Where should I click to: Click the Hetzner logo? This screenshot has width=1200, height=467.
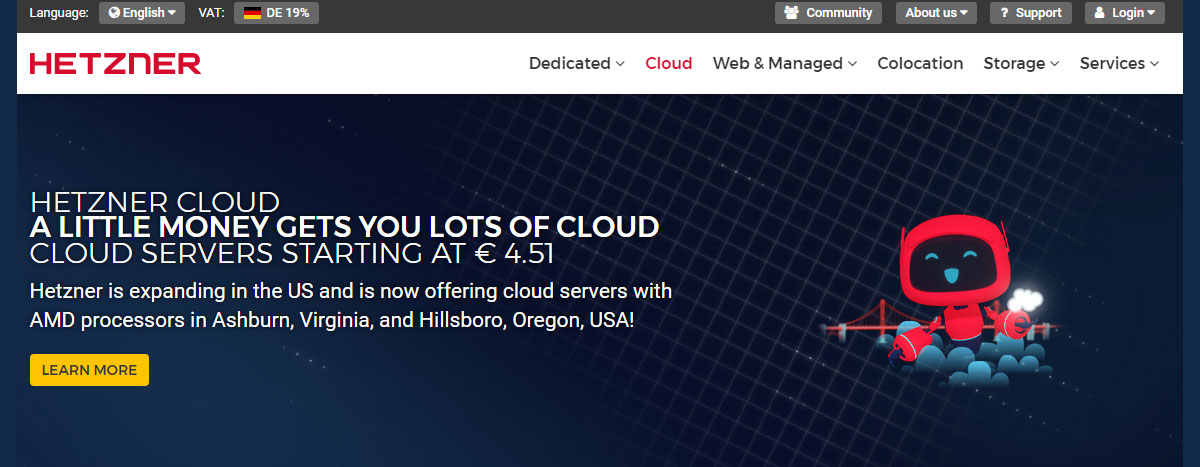(115, 64)
